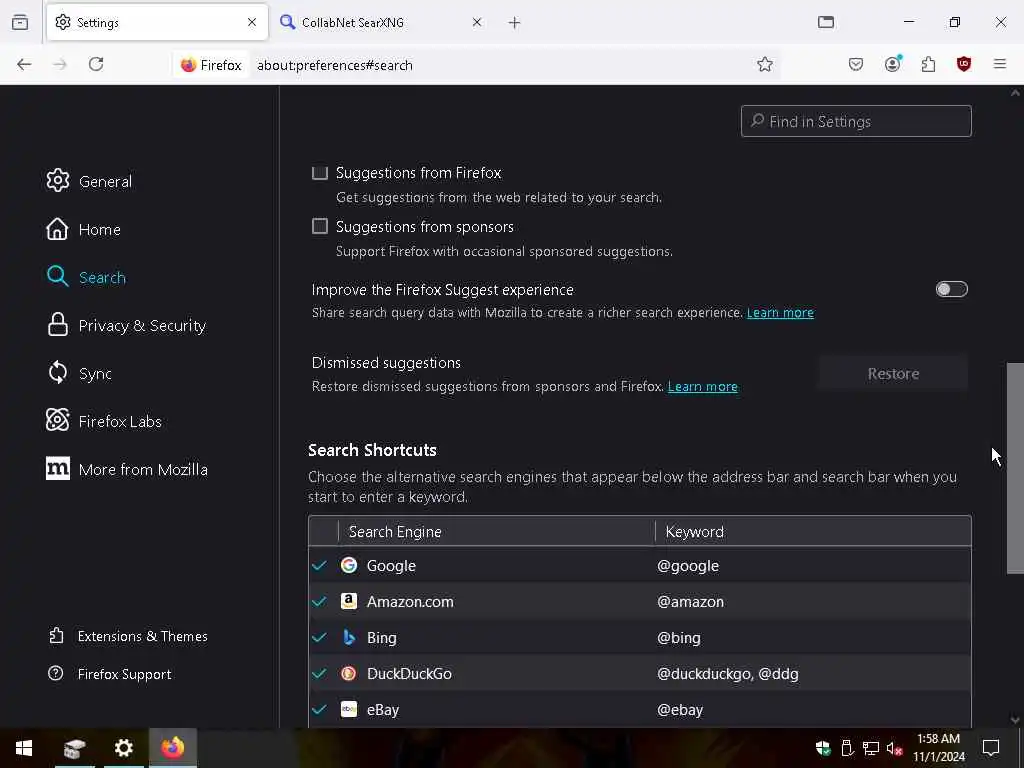Screen dimensions: 1024x768
Task: Uncheck the DuckDuckGo search shortcut
Action: [319, 673]
